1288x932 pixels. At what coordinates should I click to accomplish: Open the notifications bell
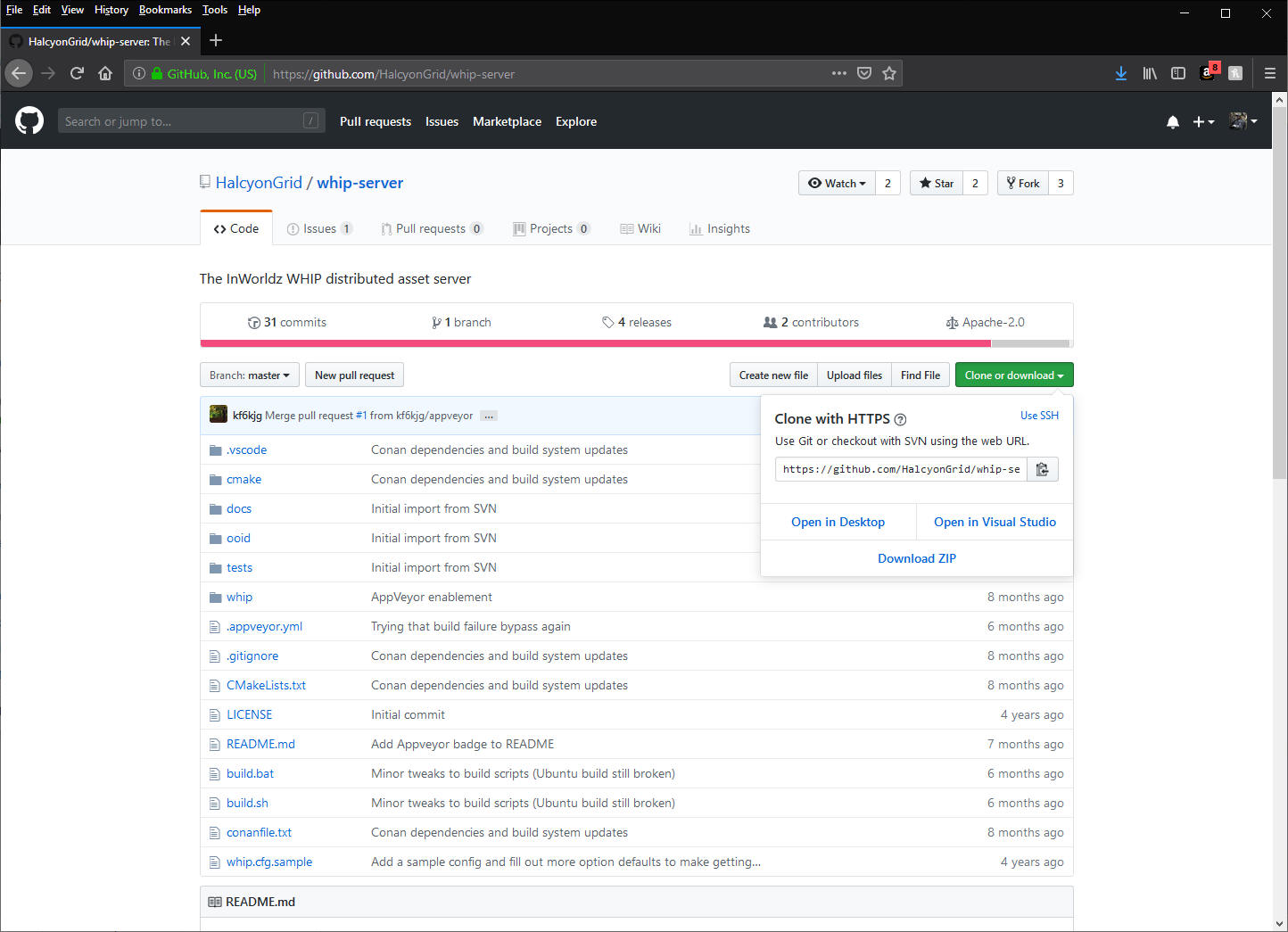click(1173, 121)
